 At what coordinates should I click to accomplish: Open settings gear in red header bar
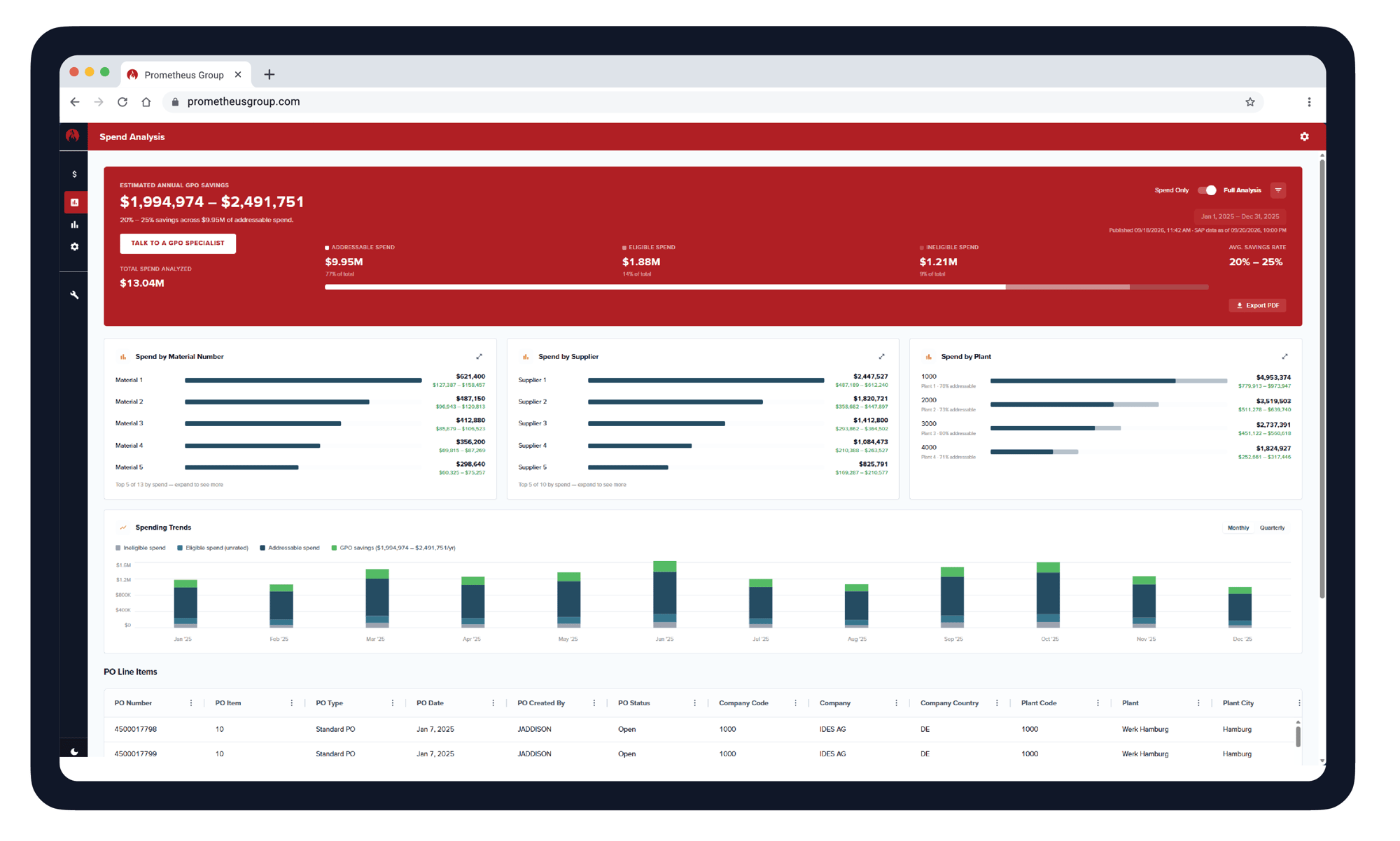pyautogui.click(x=1304, y=136)
